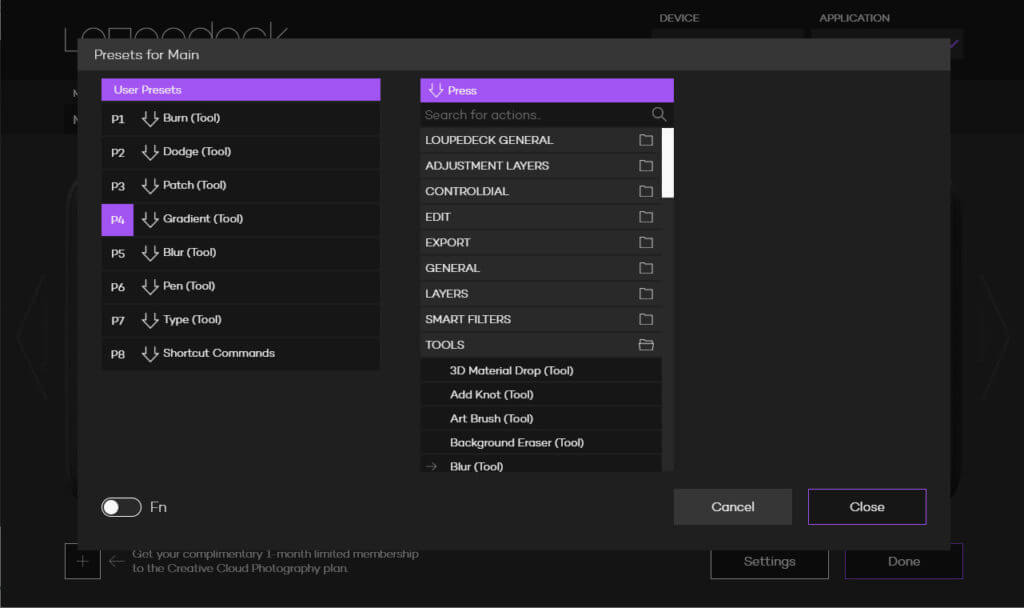Click the Close button

(x=866, y=507)
